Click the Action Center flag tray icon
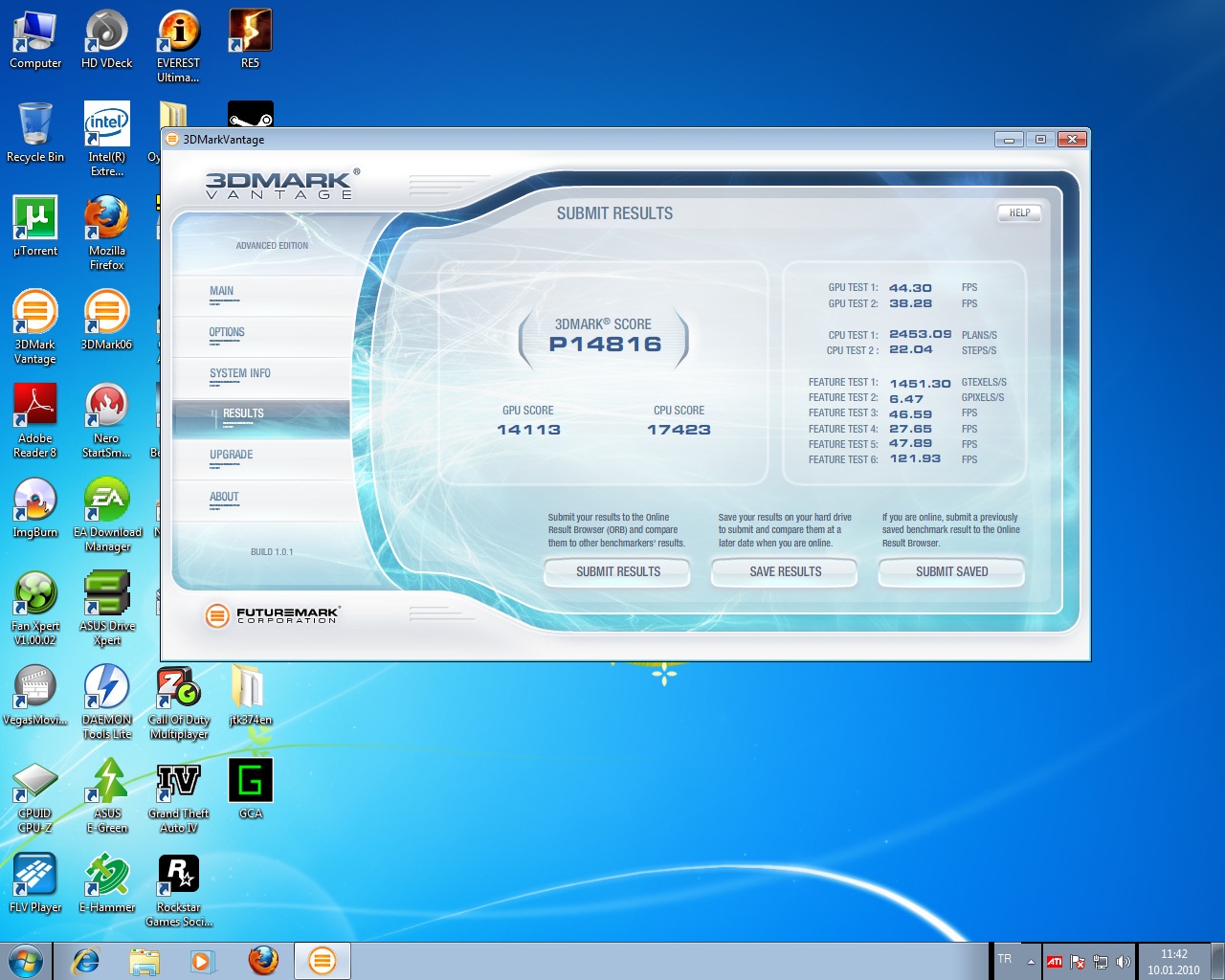The height and width of the screenshot is (980, 1225). tap(1078, 962)
